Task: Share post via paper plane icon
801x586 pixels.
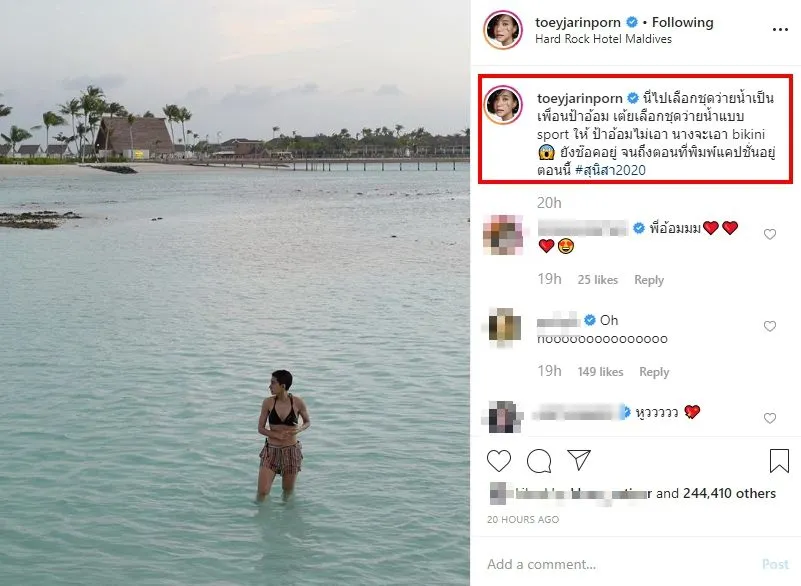Action: click(x=578, y=460)
